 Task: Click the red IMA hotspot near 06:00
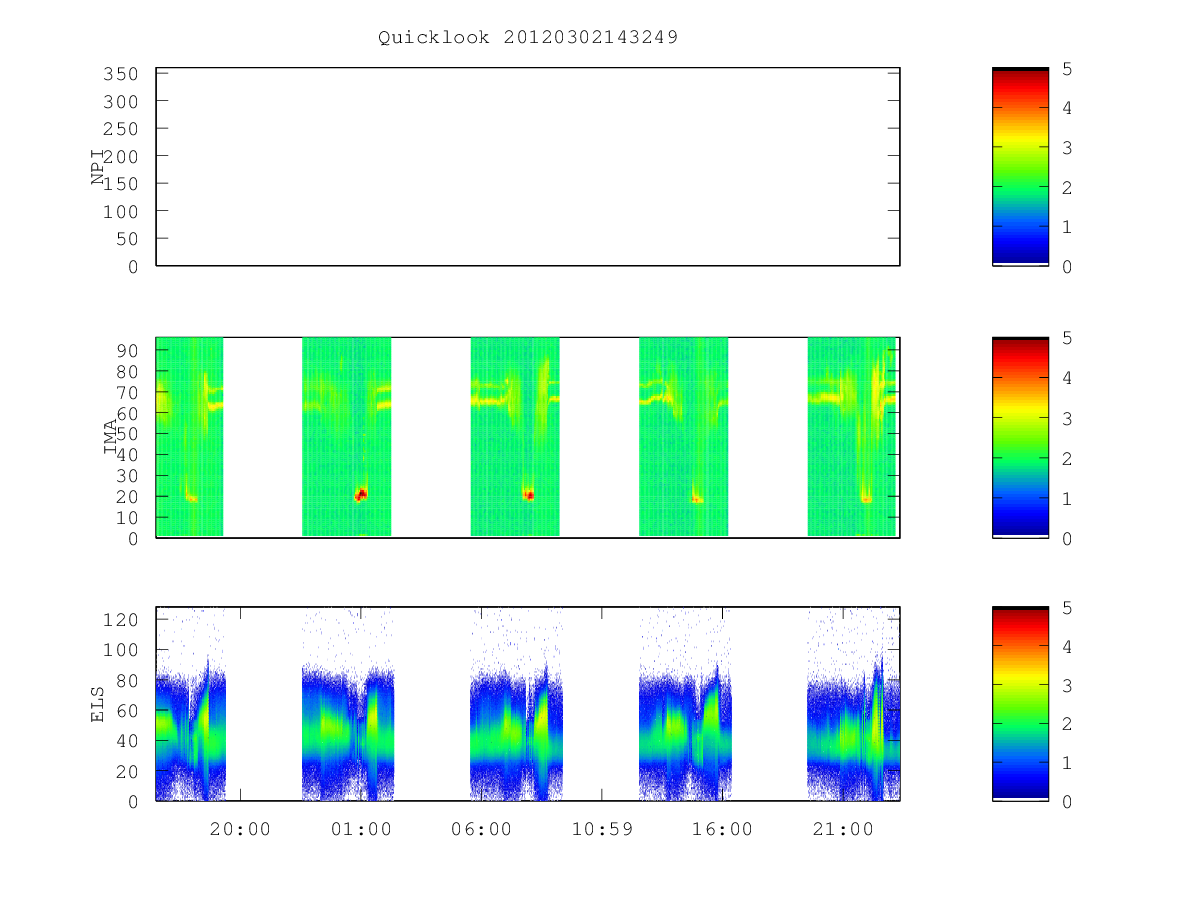pyautogui.click(x=529, y=494)
